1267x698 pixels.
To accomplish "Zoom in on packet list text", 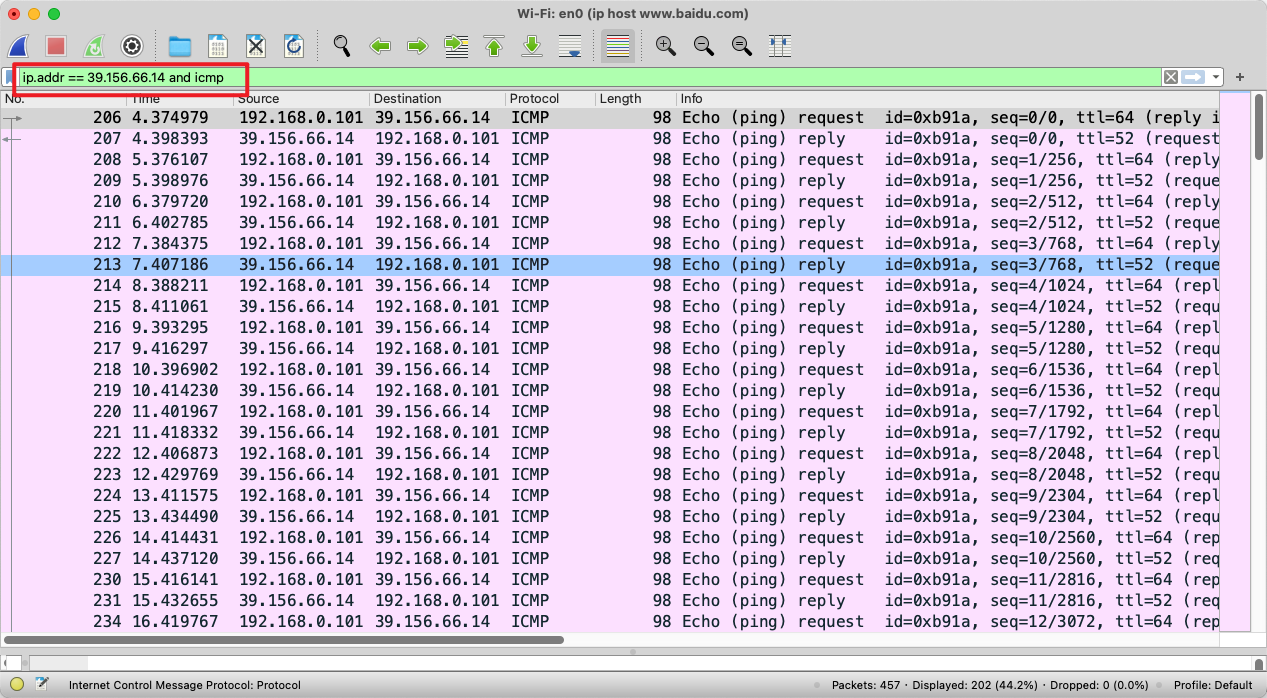I will coord(665,46).
